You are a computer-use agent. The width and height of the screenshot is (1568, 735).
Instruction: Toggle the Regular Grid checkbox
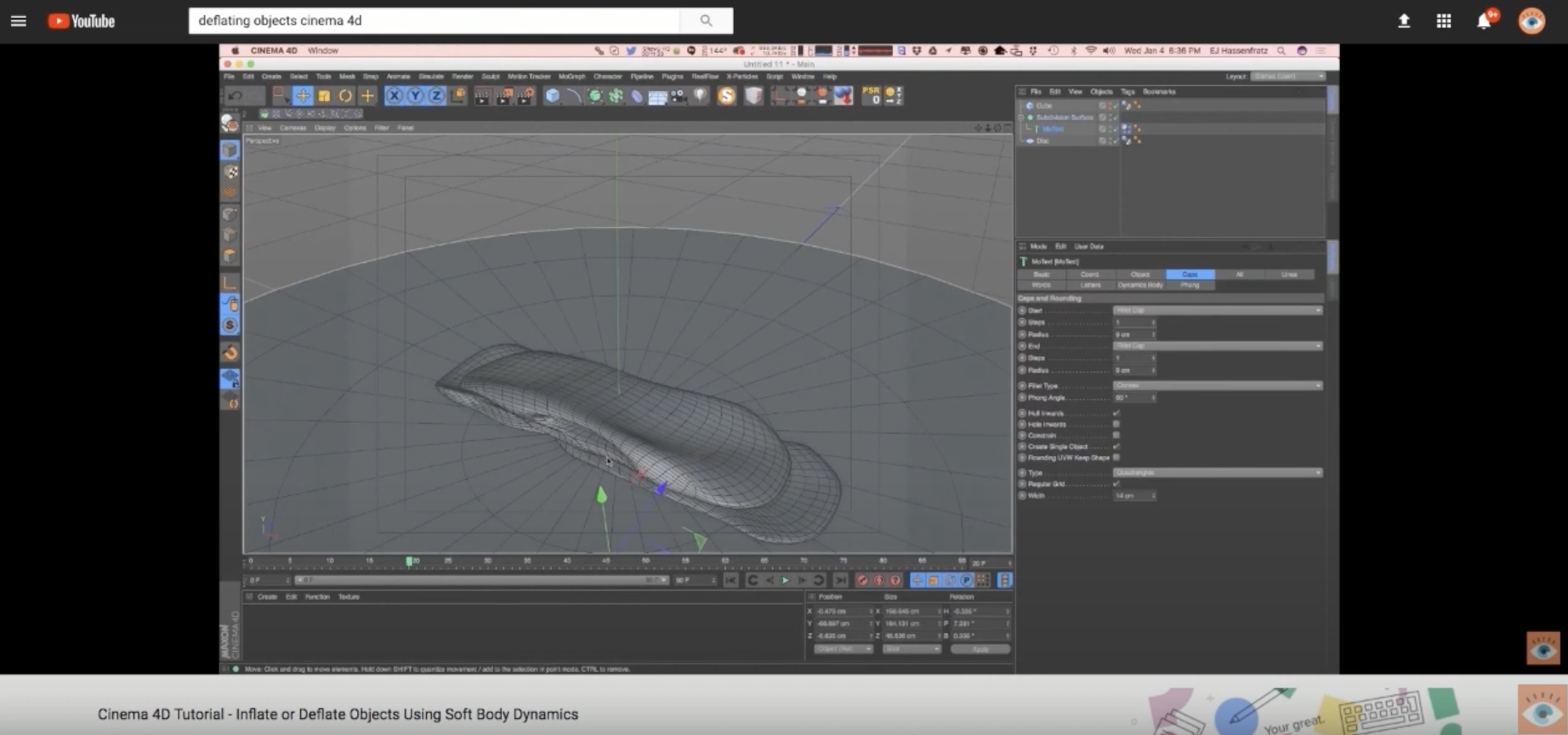point(1116,483)
